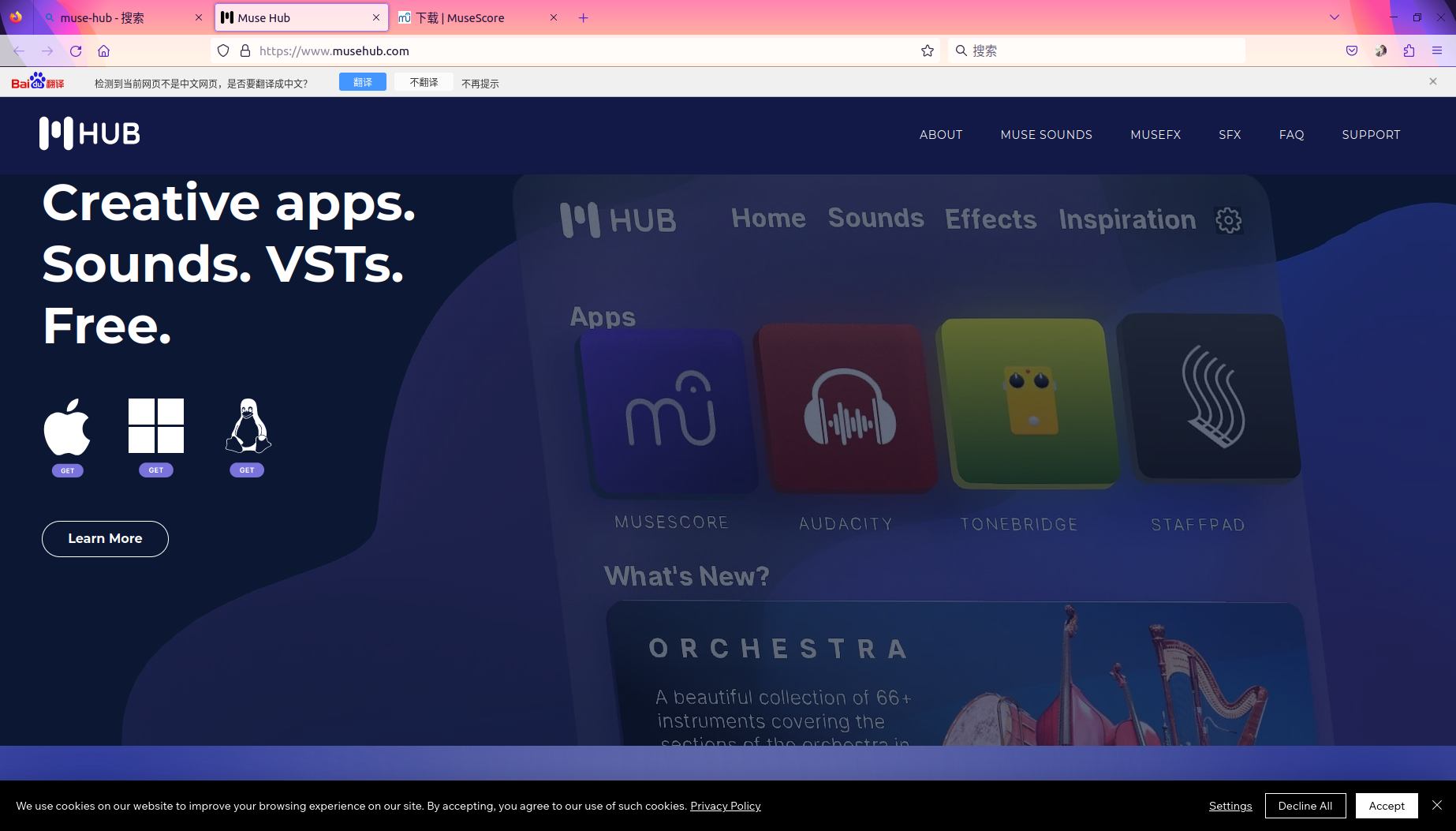The height and width of the screenshot is (831, 1456).
Task: Open the Firefox extensions icon
Action: coord(1409,51)
